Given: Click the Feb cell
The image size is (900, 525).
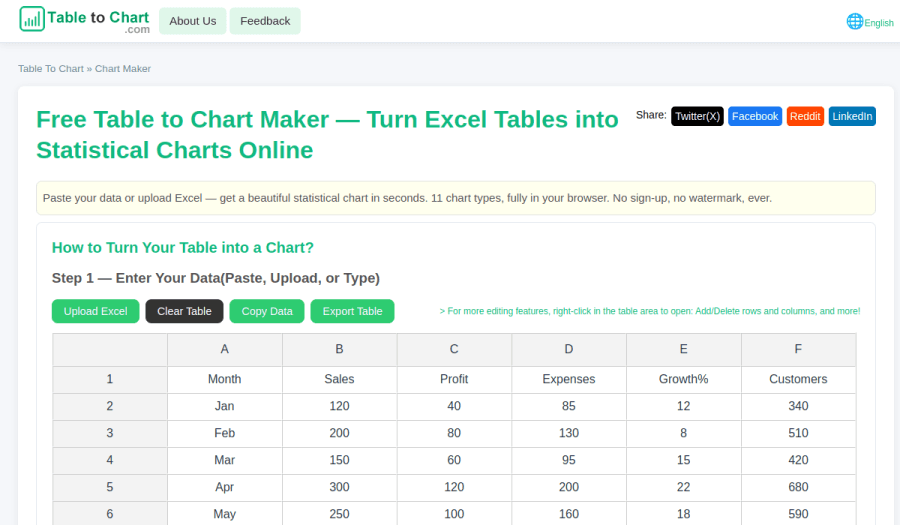Looking at the screenshot, I should click(x=224, y=433).
